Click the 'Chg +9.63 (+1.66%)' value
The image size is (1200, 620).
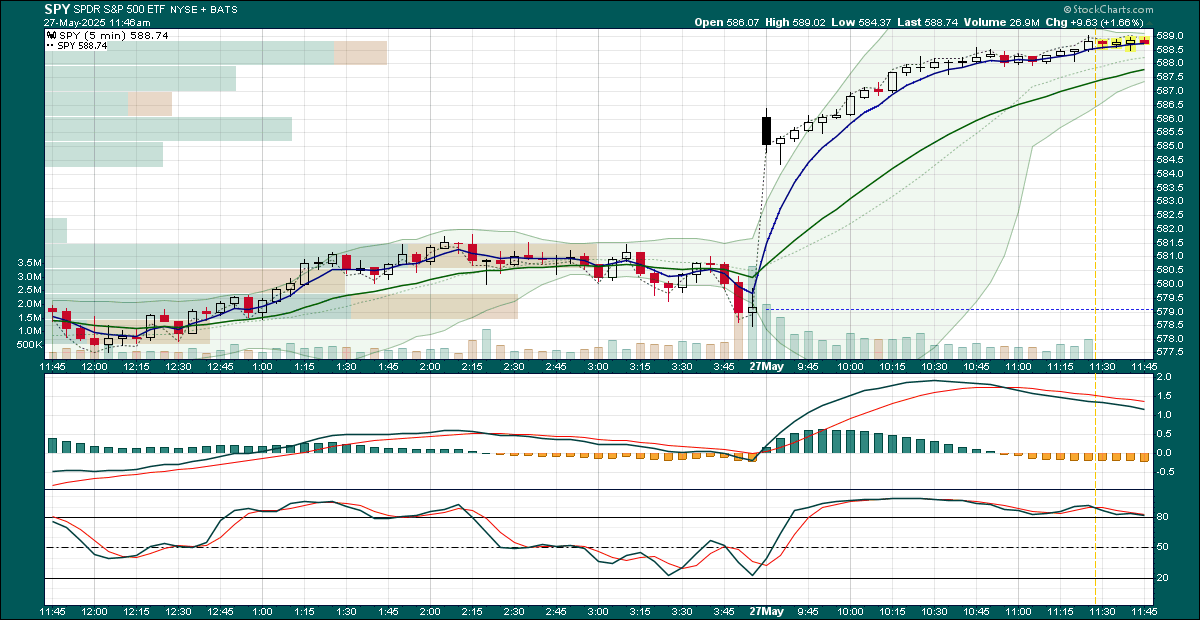1094,21
